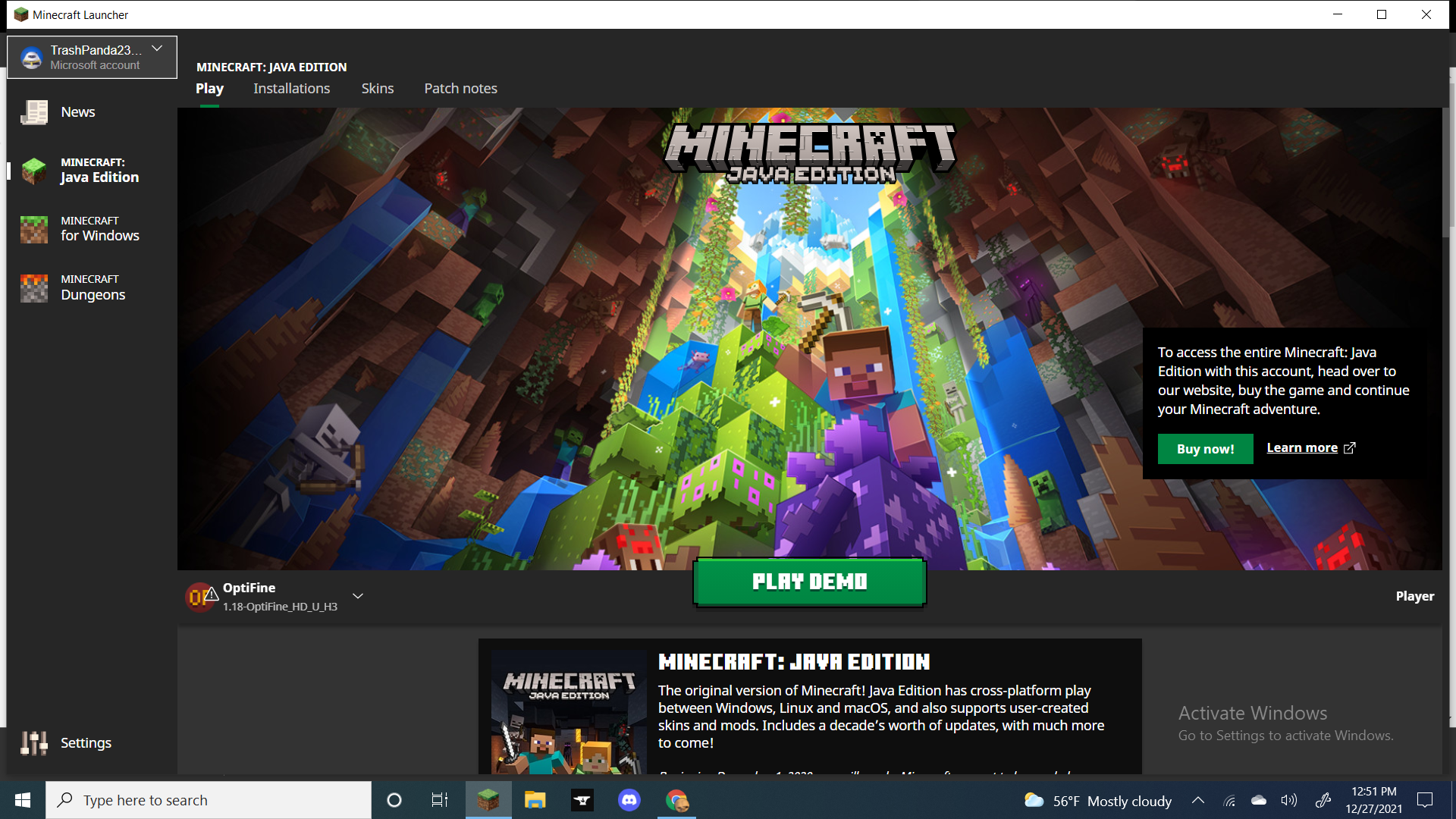Expand the OptiFine installation selector chevron

click(358, 596)
